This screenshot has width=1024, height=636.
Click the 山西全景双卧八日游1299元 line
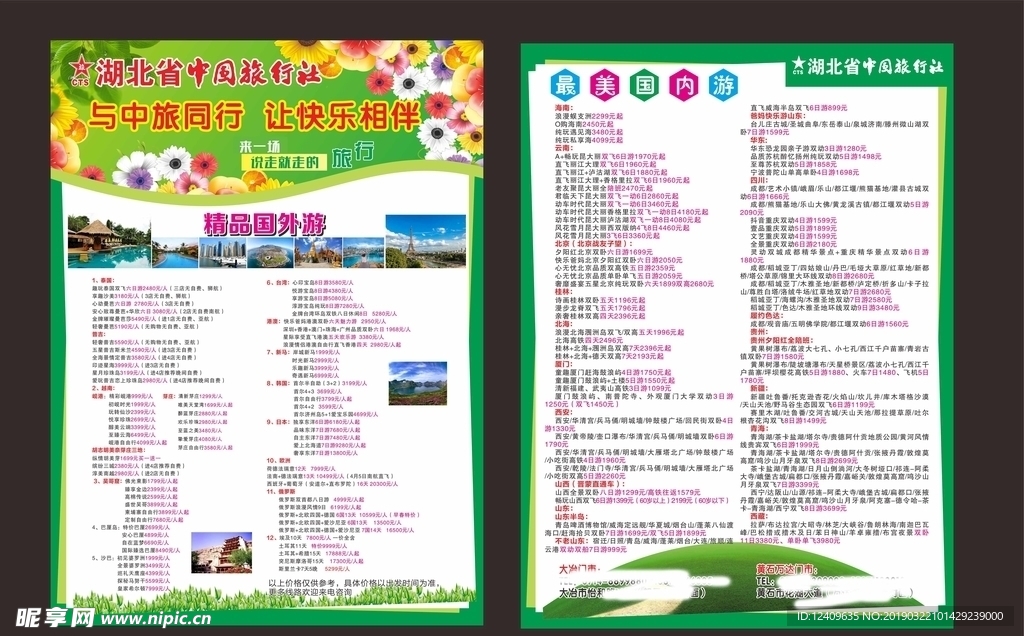628,492
